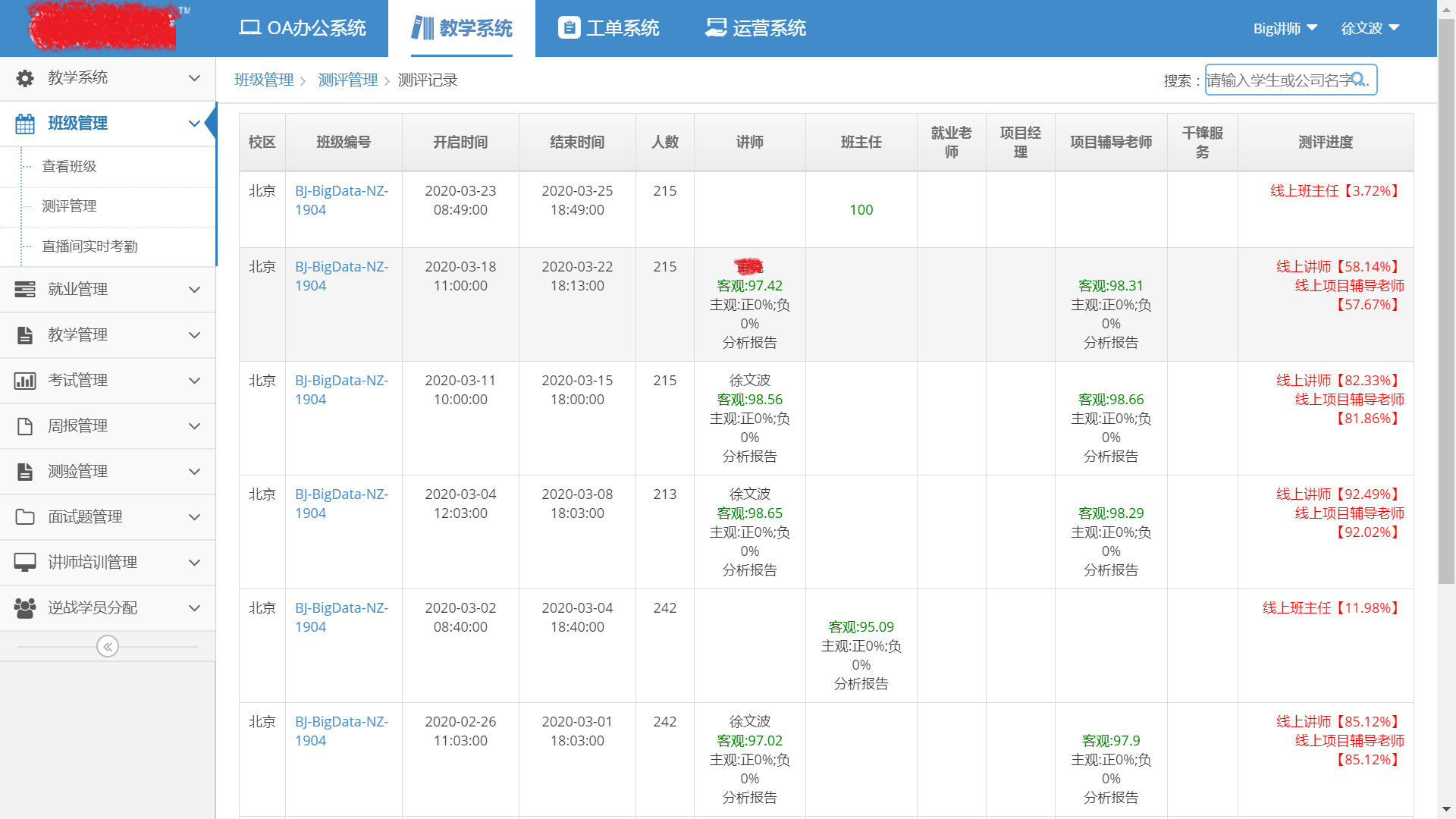The height and width of the screenshot is (819, 1456).
Task: Click the 讲师培训管理 monitor icon
Action: tap(25, 563)
